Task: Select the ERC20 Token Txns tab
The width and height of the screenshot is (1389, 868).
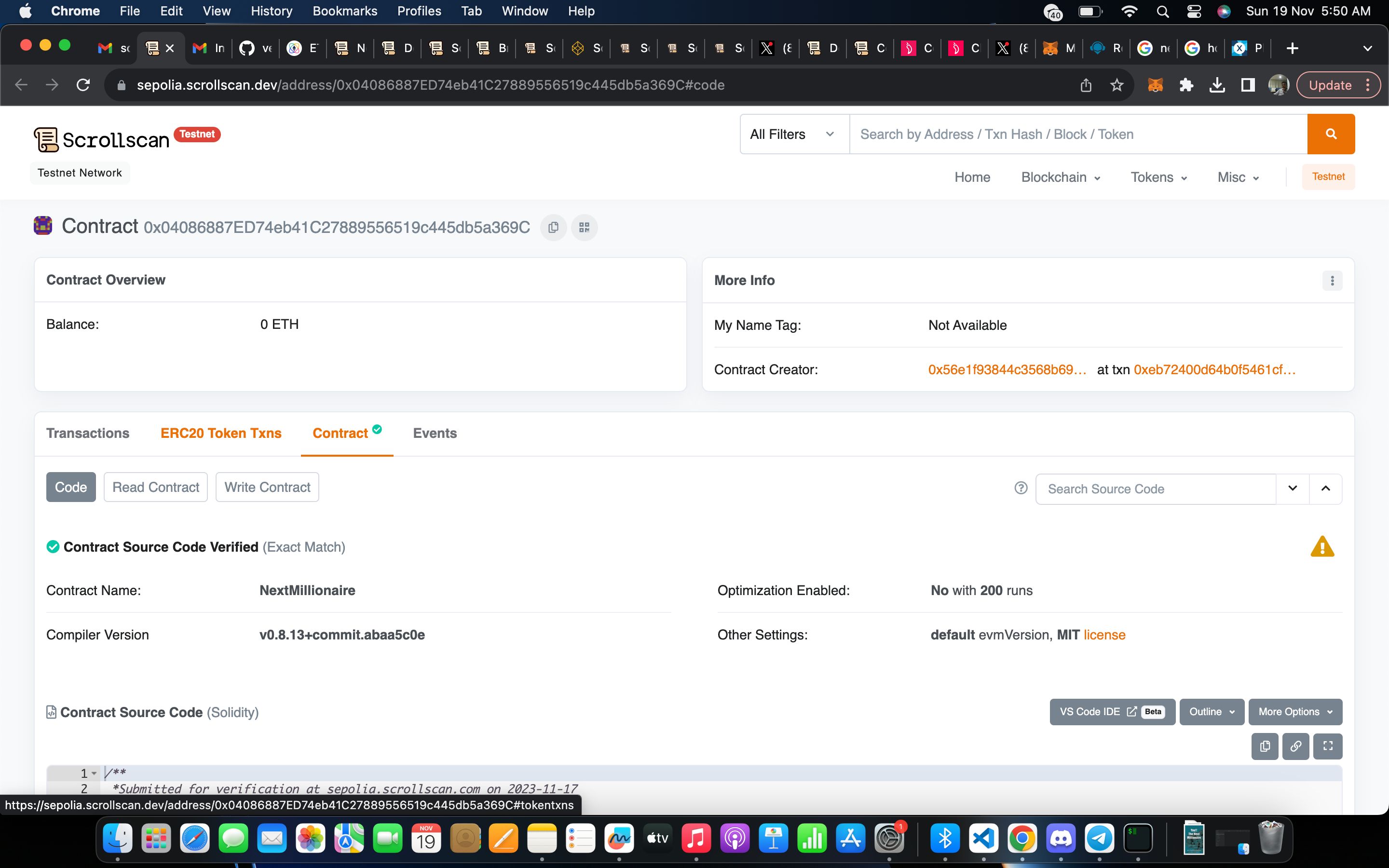Action: (x=221, y=433)
